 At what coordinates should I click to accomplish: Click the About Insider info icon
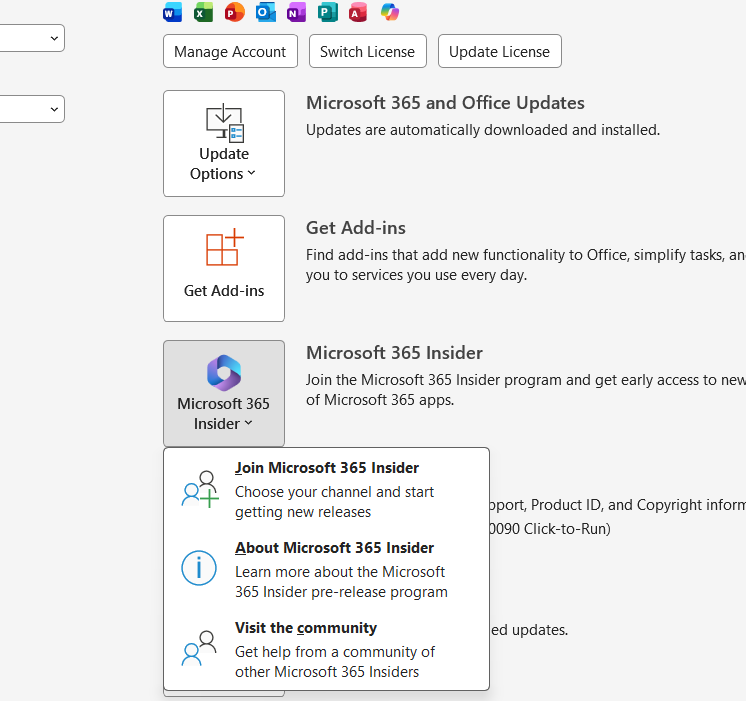click(x=199, y=568)
